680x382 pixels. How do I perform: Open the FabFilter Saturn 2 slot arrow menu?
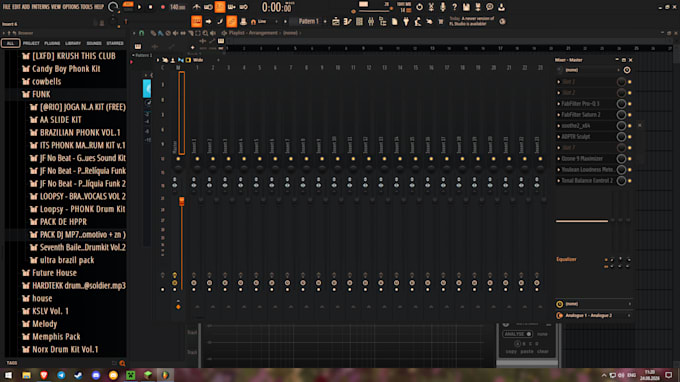pos(559,114)
